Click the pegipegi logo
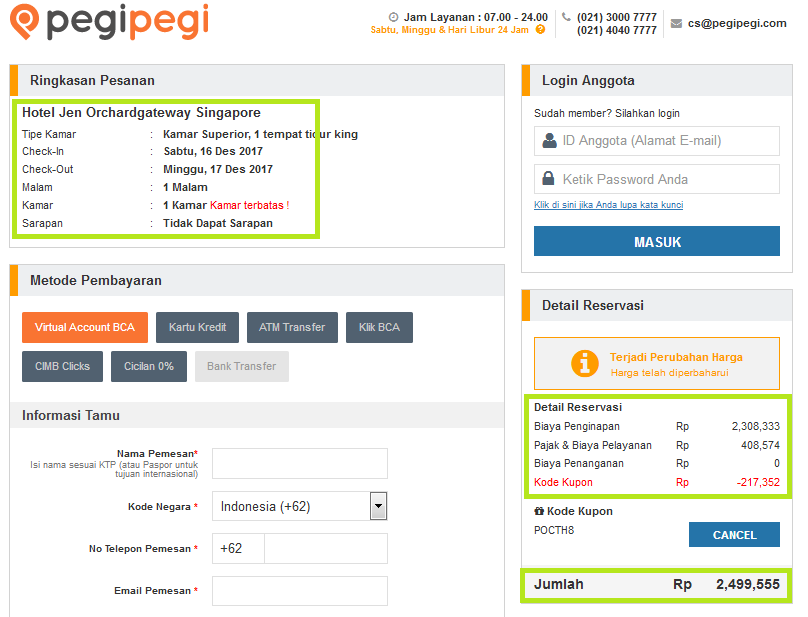 (x=110, y=22)
